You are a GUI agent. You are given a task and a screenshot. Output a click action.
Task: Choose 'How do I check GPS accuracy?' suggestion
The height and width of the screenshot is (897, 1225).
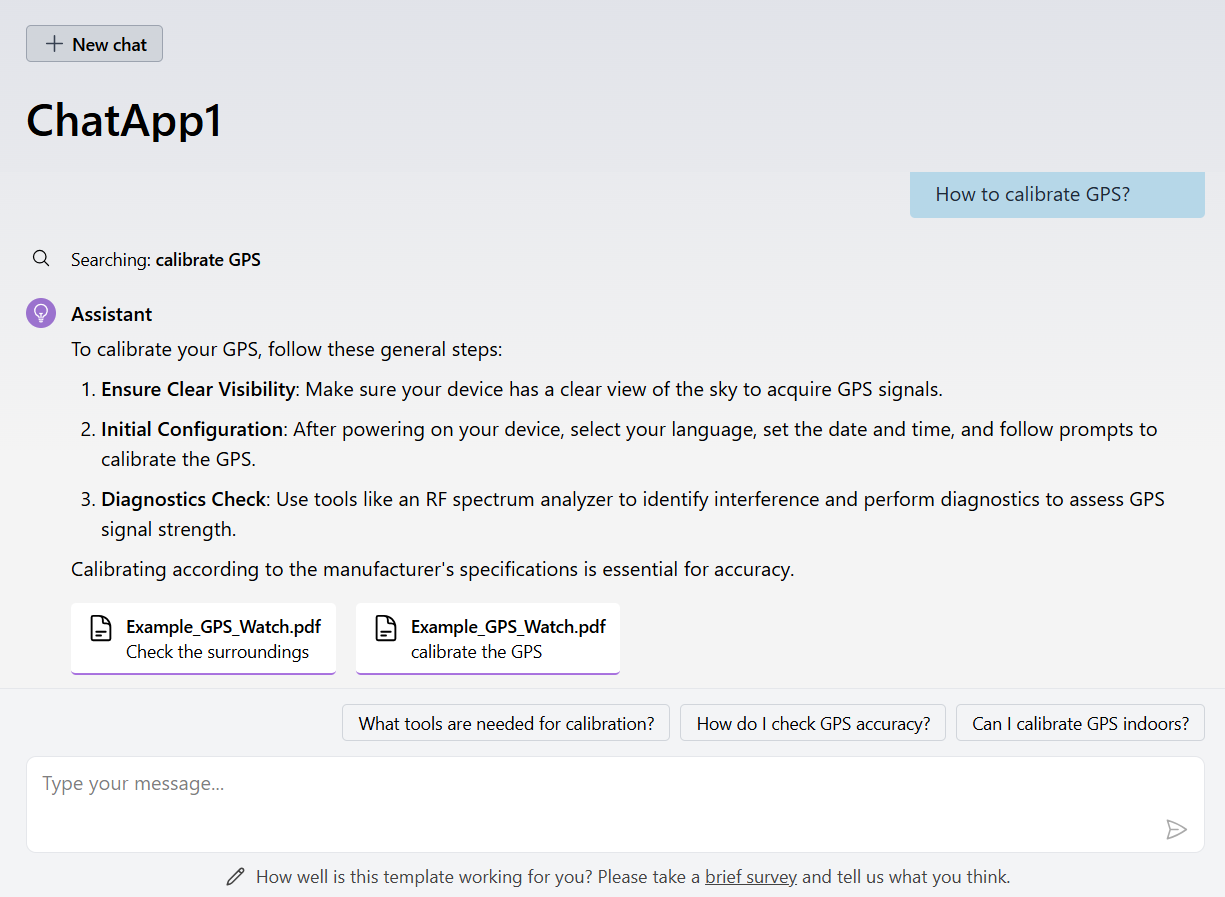(x=813, y=723)
